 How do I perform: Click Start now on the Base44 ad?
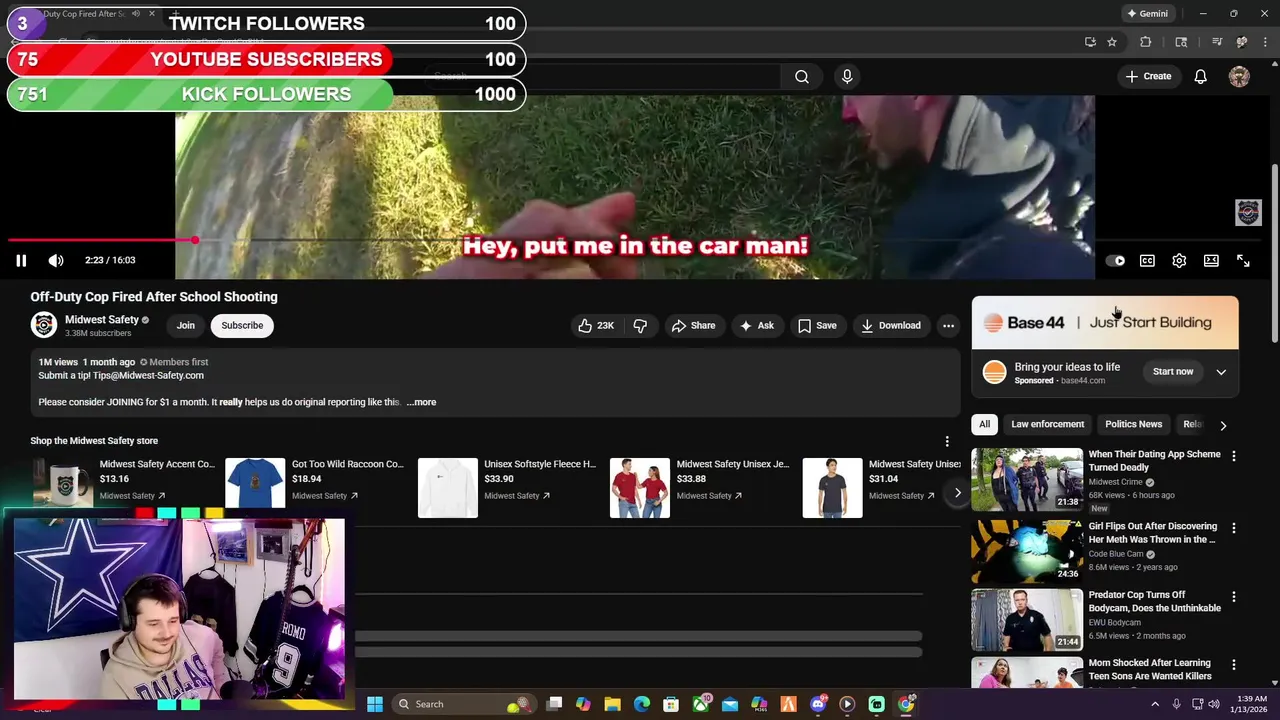1173,372
